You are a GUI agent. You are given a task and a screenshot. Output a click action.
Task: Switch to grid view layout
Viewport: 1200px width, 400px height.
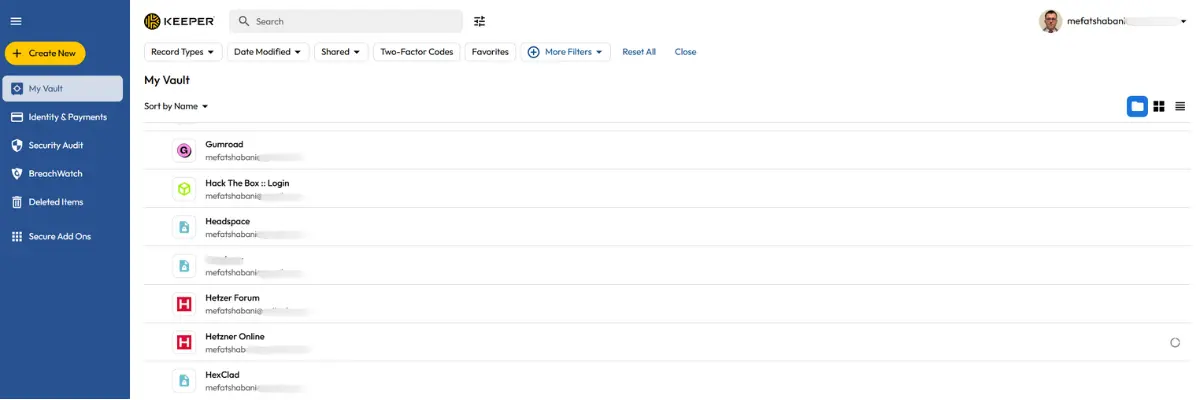[1159, 106]
